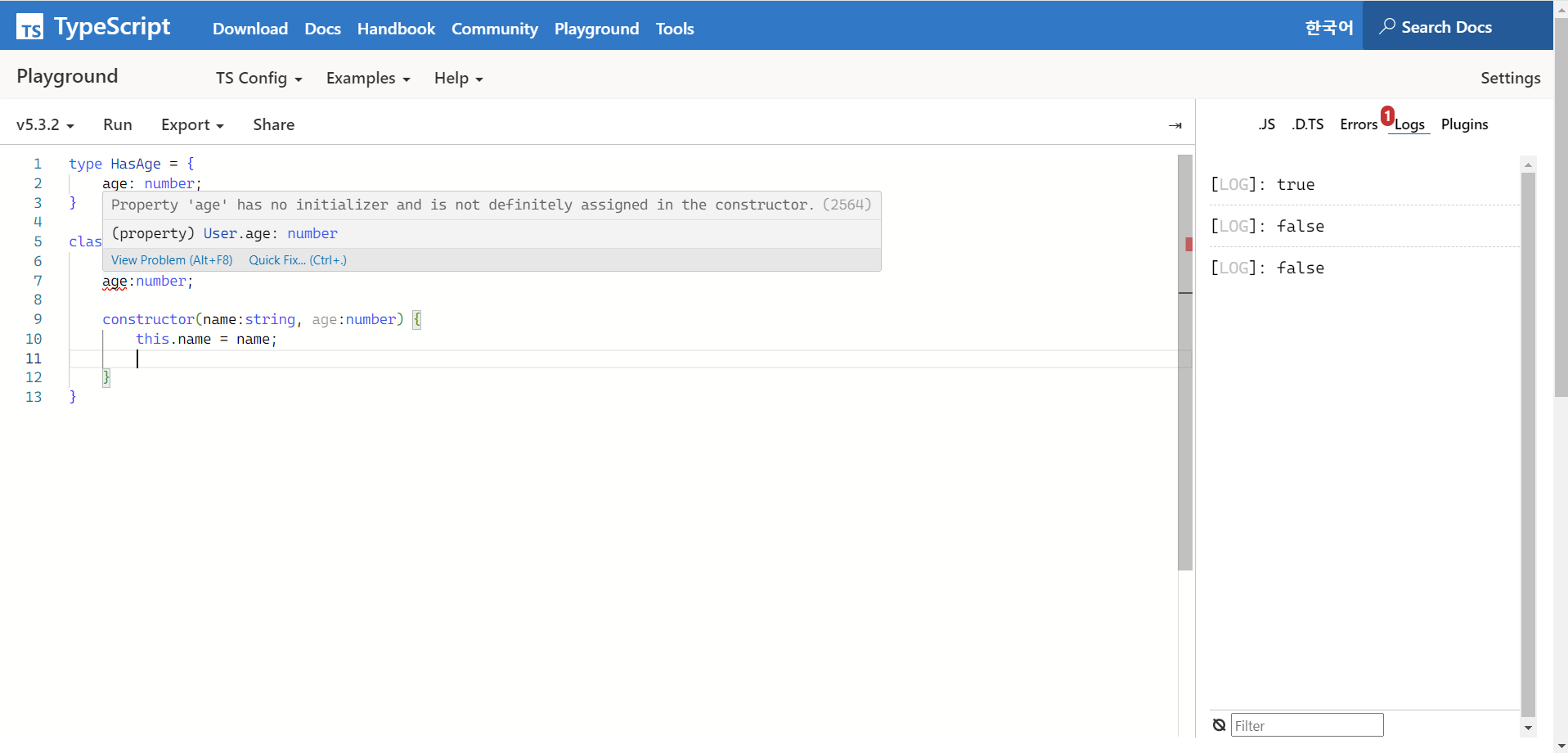This screenshot has width=1568, height=753.
Task: Run the playground code
Action: 118,124
